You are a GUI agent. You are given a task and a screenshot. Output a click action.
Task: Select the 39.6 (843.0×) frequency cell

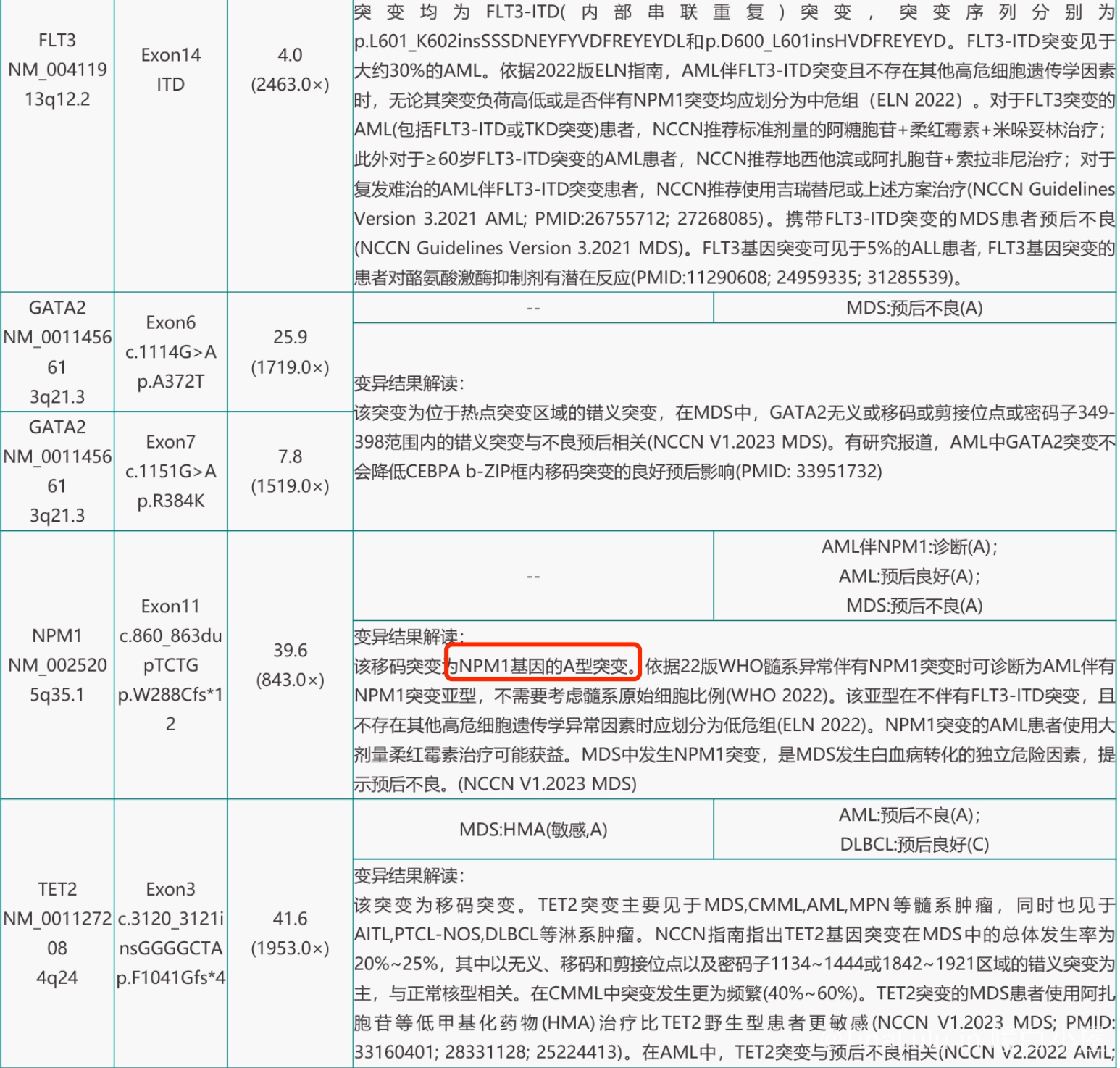(x=290, y=664)
